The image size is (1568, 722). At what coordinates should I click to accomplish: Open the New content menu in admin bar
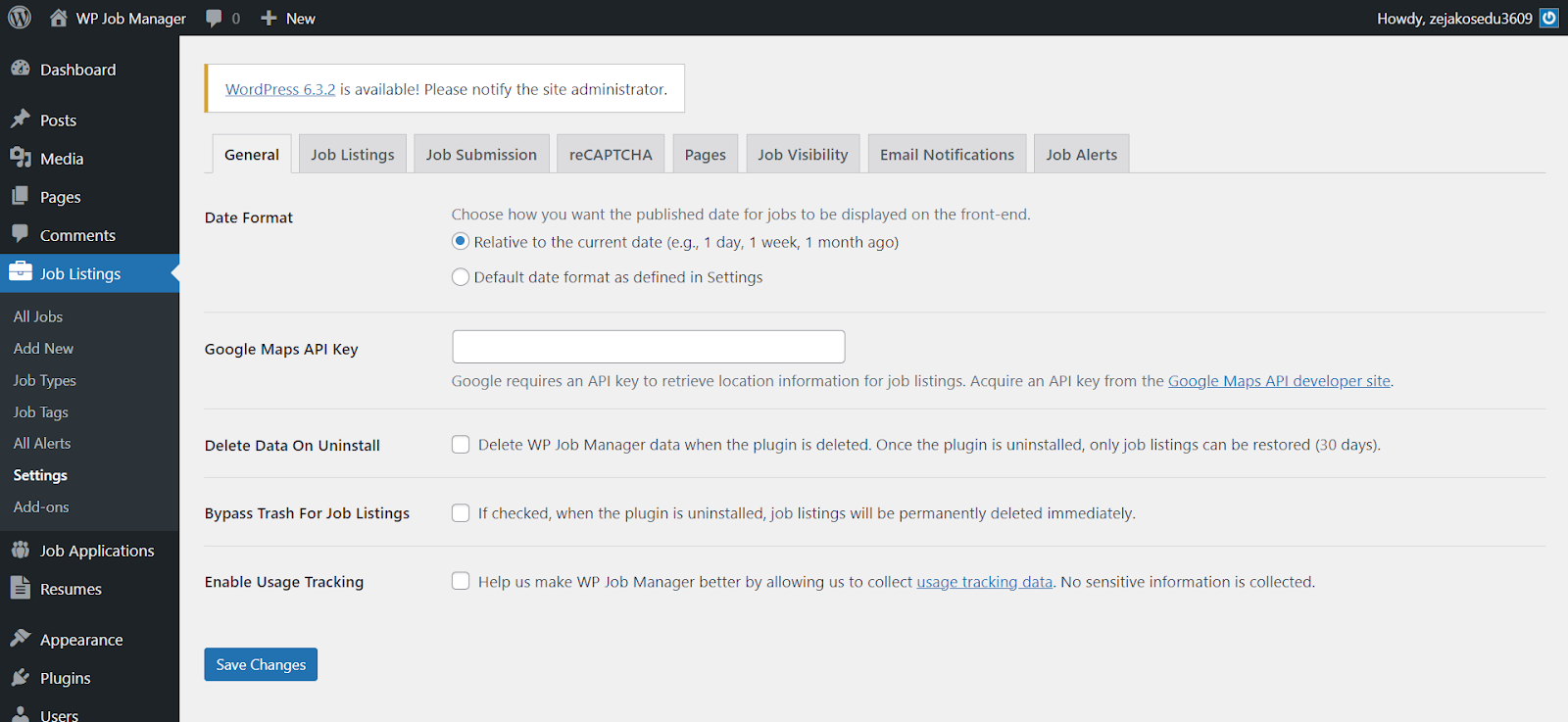point(288,18)
